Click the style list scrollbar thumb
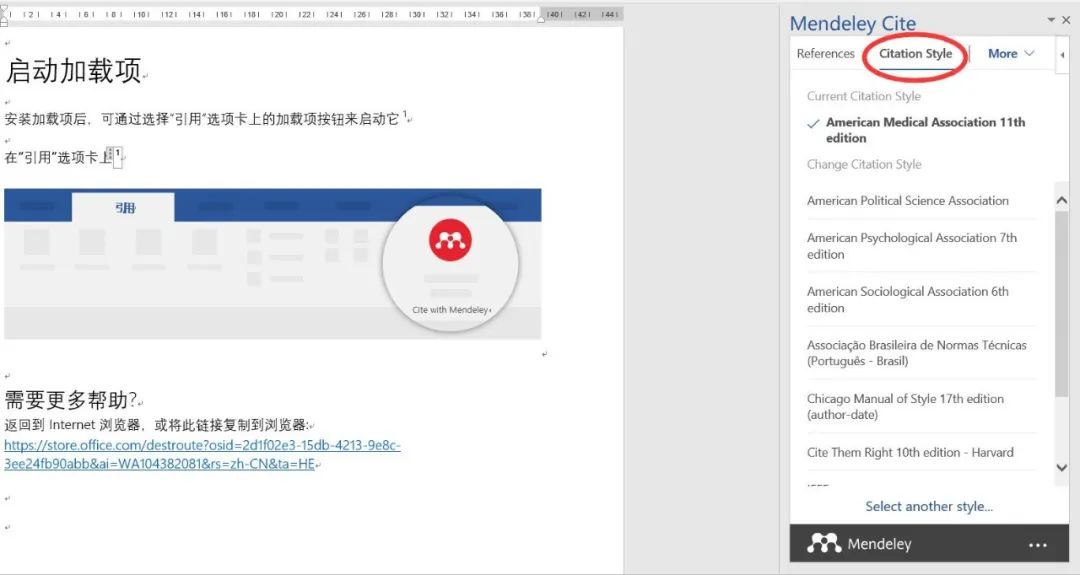1080x575 pixels. [x=1061, y=303]
